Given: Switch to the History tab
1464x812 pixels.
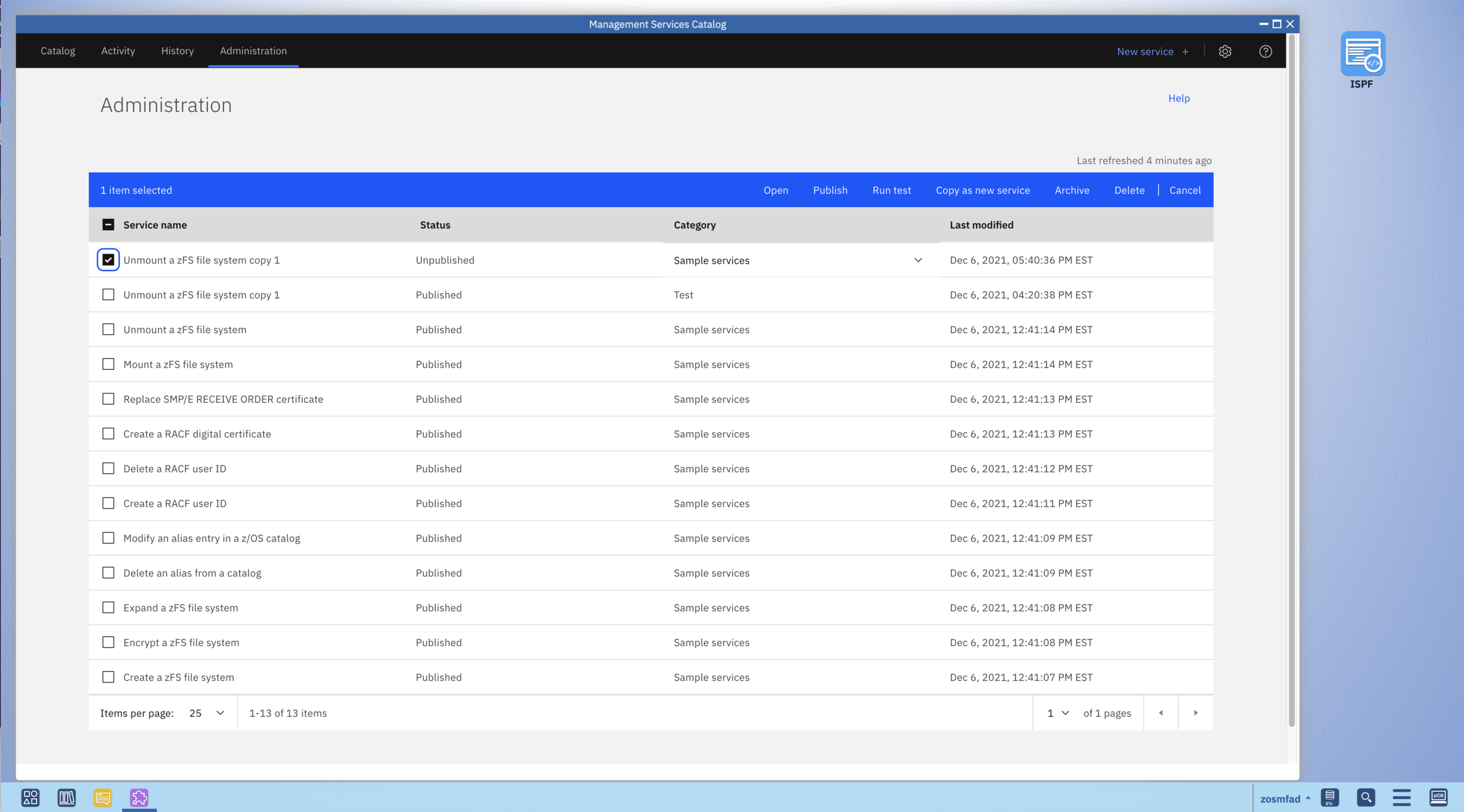Looking at the screenshot, I should 177,51.
